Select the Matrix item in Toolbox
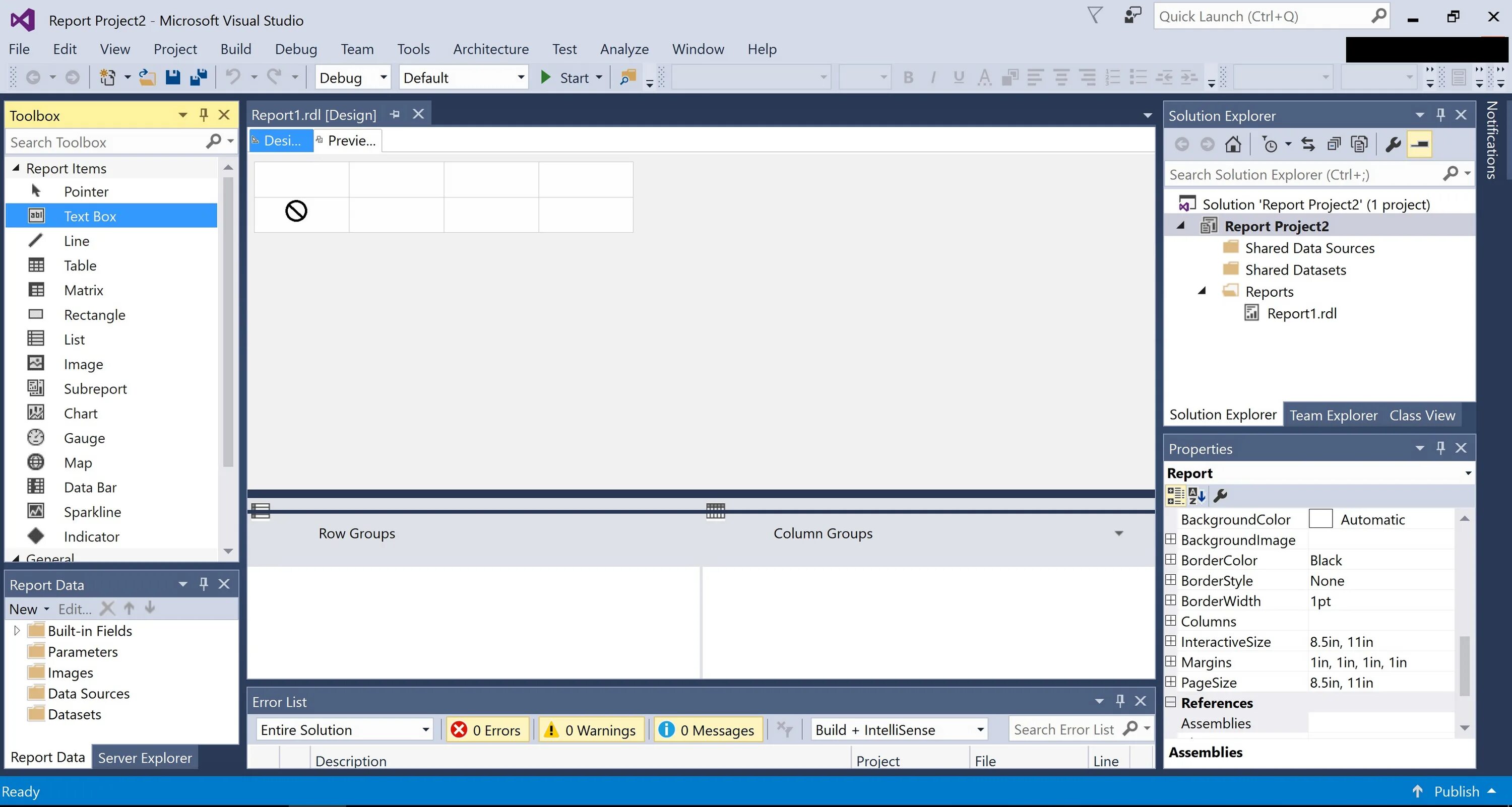 click(83, 290)
